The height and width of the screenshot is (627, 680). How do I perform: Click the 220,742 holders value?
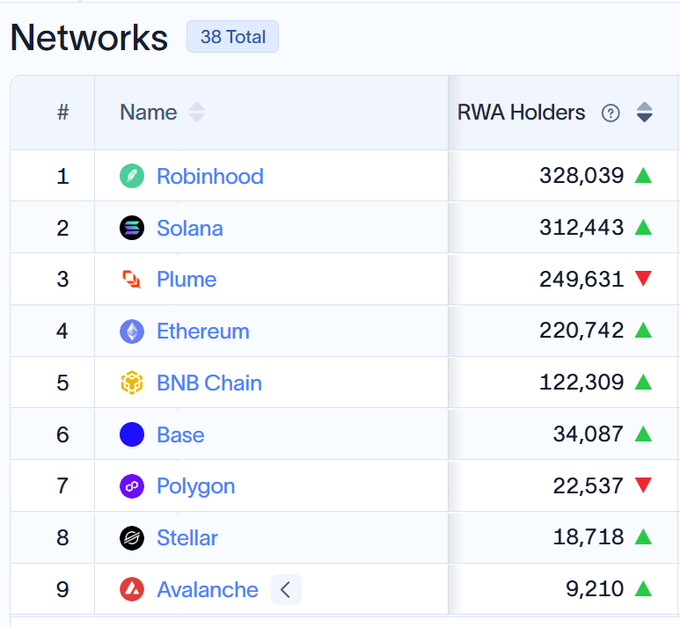[582, 330]
